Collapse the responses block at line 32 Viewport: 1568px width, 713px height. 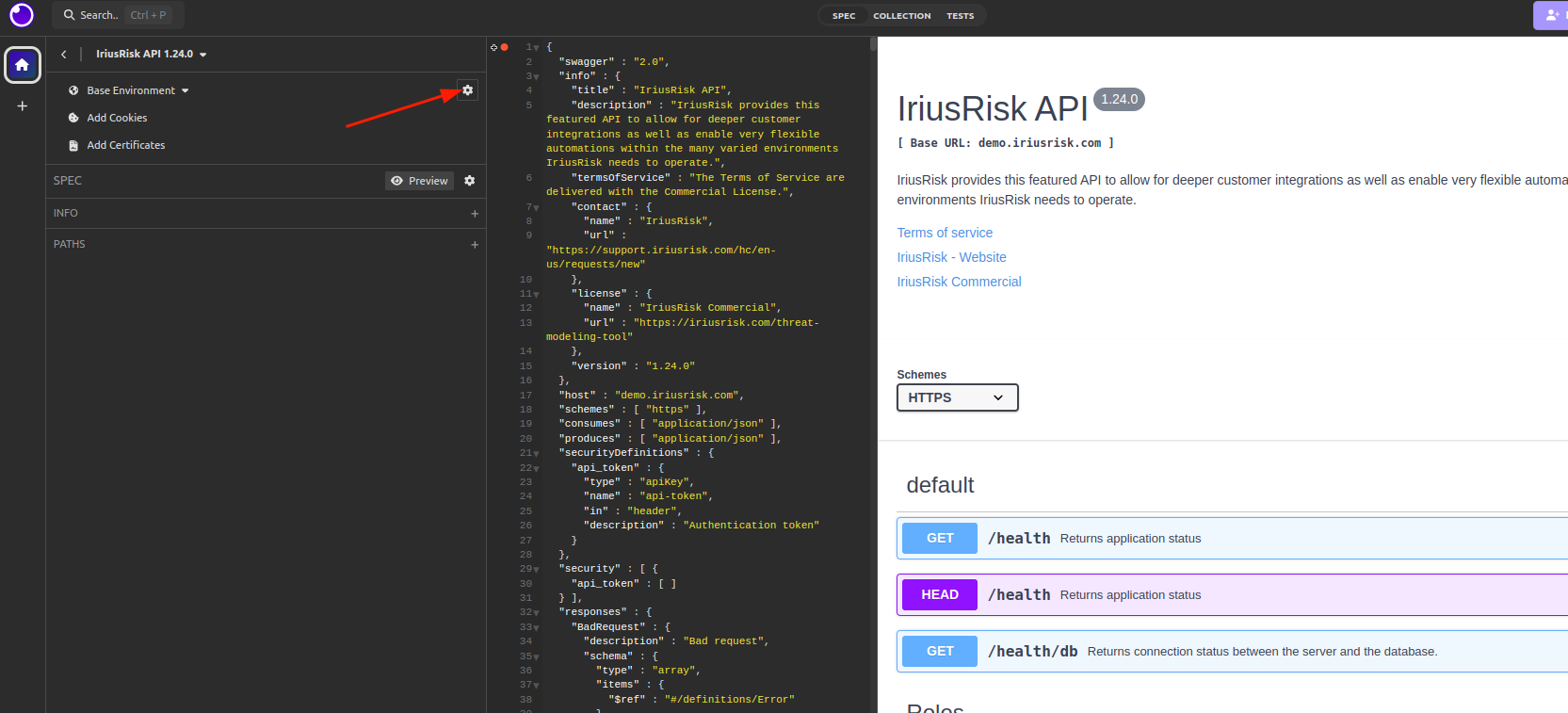536,613
